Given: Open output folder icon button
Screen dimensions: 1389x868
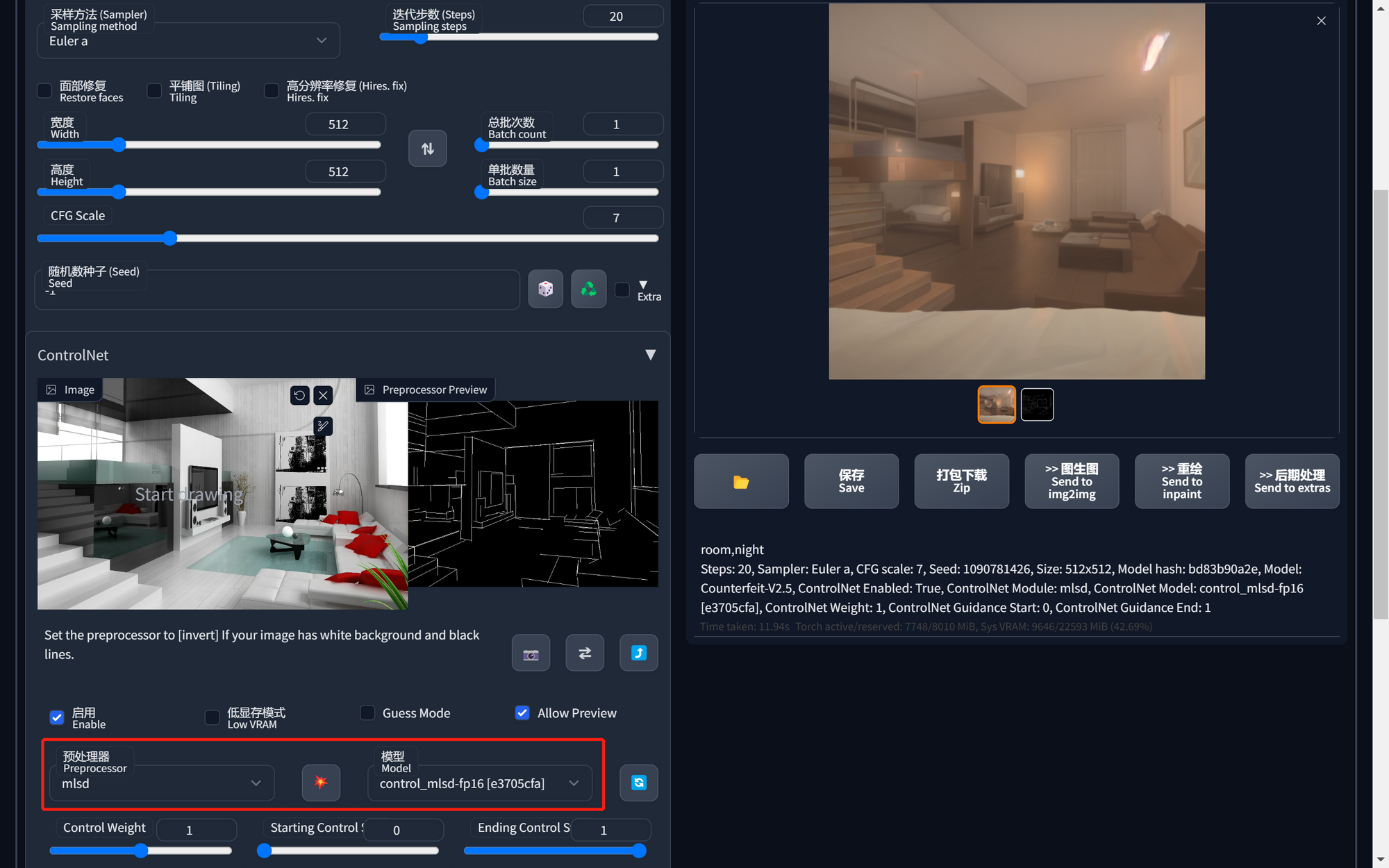Looking at the screenshot, I should click(x=741, y=481).
